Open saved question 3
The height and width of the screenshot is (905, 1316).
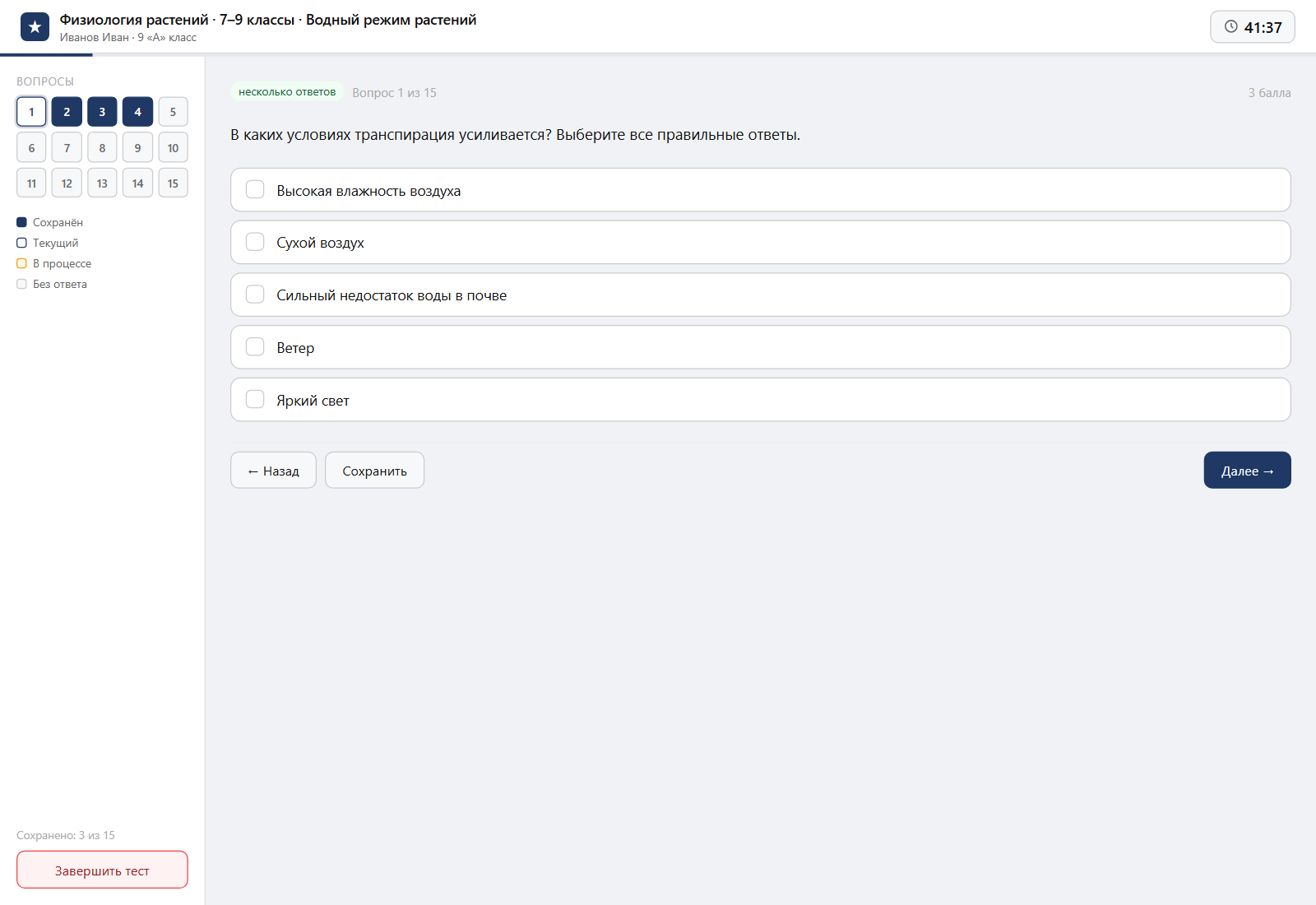(x=102, y=112)
